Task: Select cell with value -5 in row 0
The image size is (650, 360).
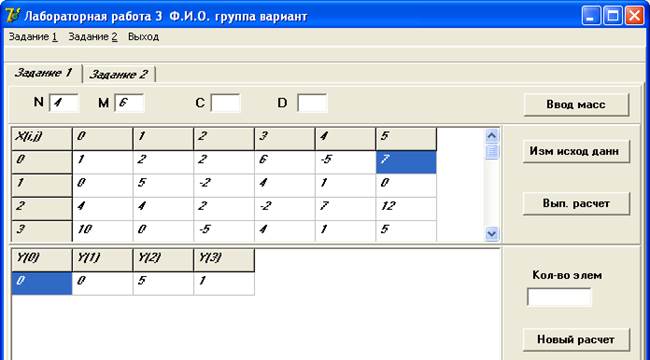Action: [x=345, y=162]
